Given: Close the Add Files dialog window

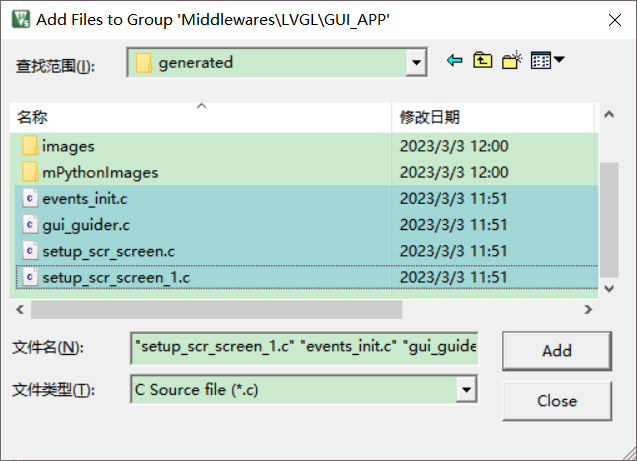Looking at the screenshot, I should [615, 20].
